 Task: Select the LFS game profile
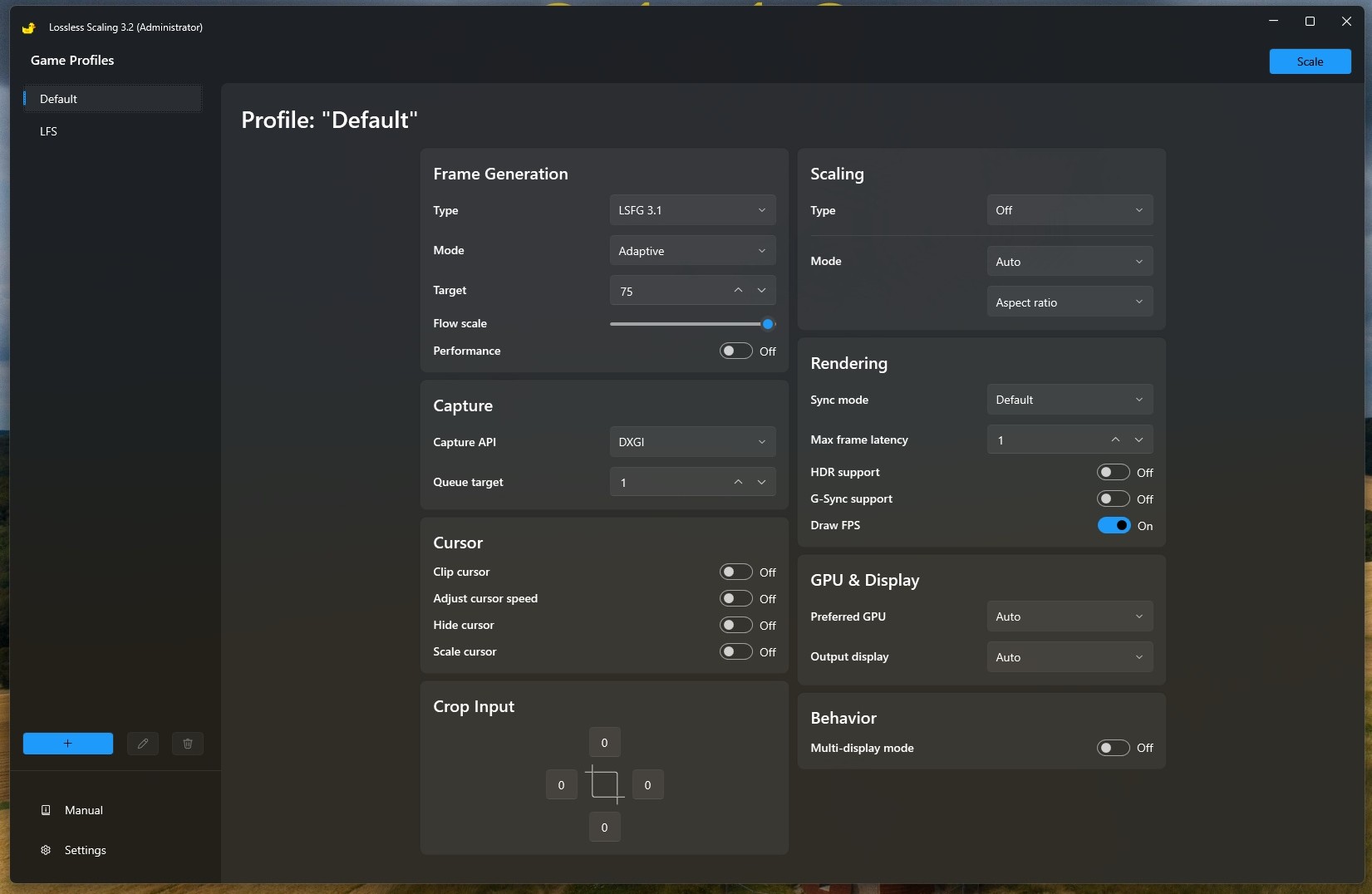pos(49,131)
